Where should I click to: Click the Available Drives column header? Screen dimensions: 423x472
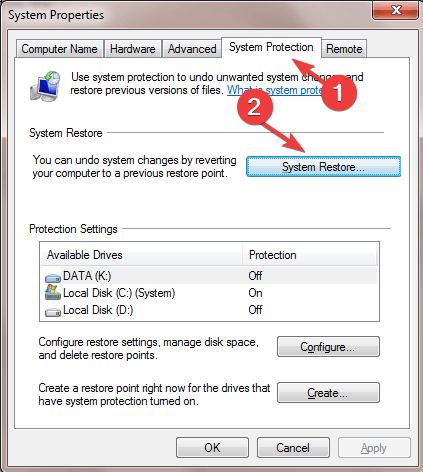(x=141, y=255)
